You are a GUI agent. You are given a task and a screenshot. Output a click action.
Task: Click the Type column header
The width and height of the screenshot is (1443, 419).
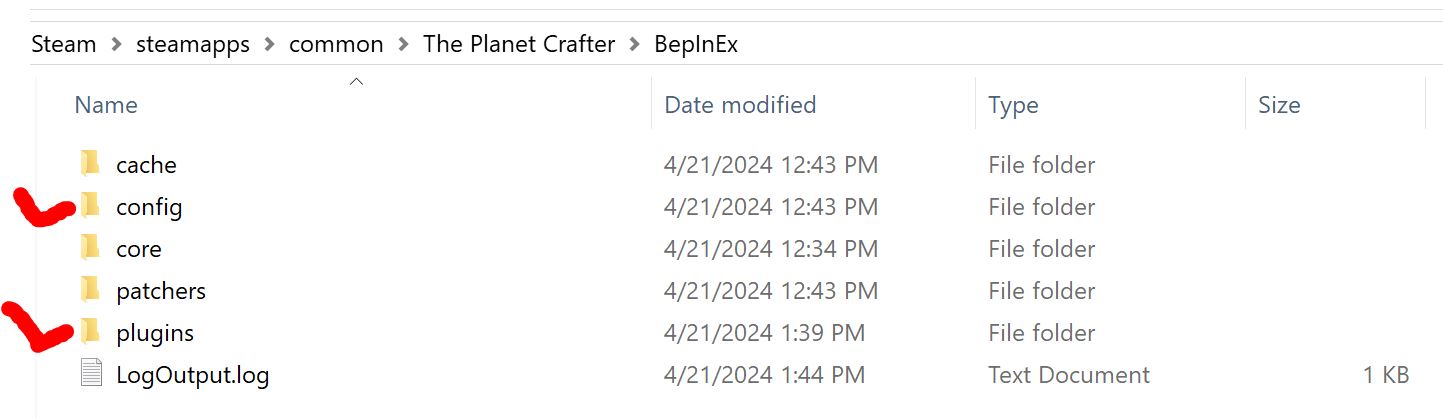click(x=1013, y=105)
